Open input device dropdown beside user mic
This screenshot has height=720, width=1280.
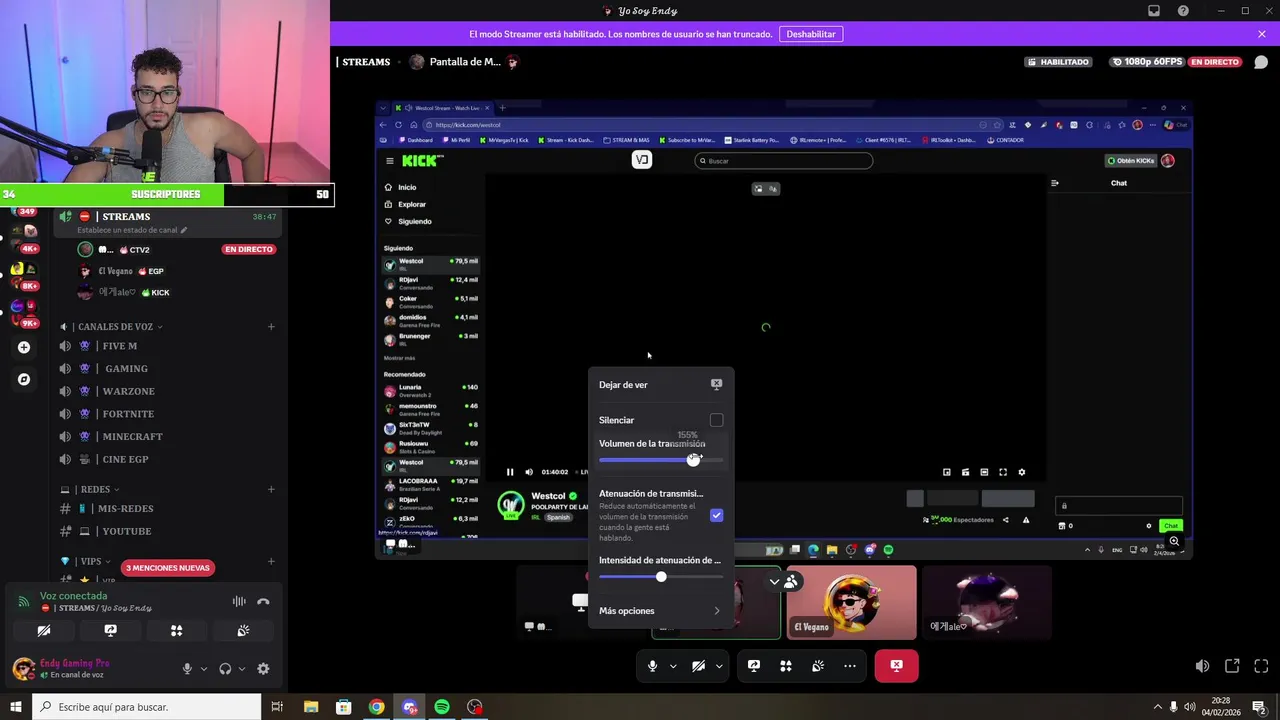pyautogui.click(x=204, y=669)
